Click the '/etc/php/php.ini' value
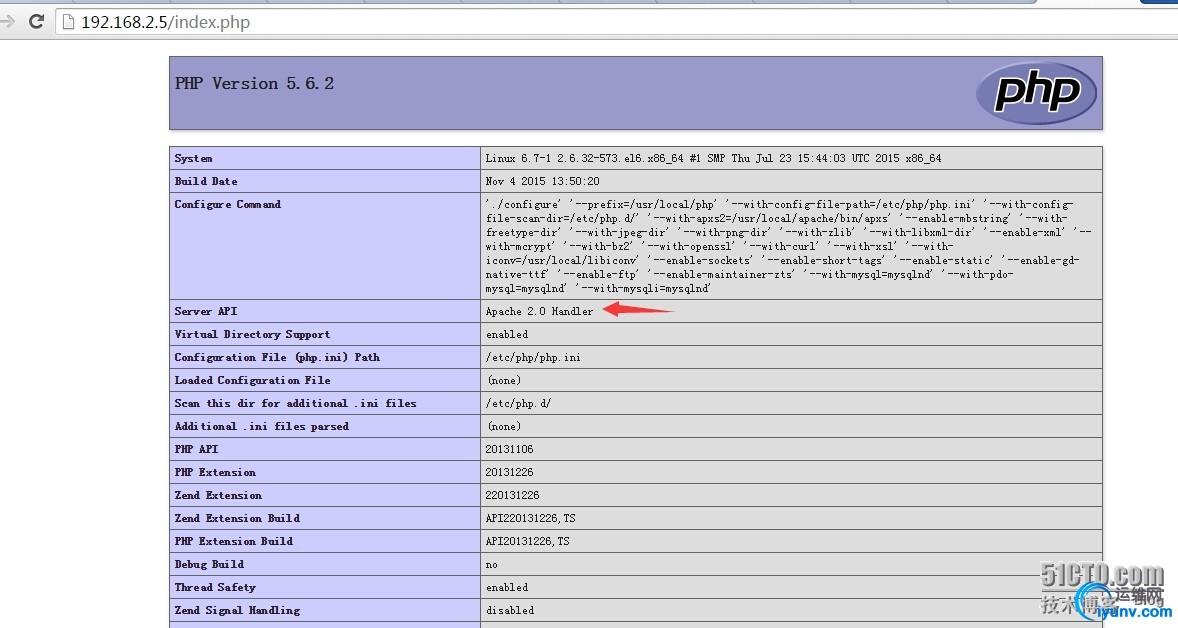The width and height of the screenshot is (1178, 628). [533, 358]
